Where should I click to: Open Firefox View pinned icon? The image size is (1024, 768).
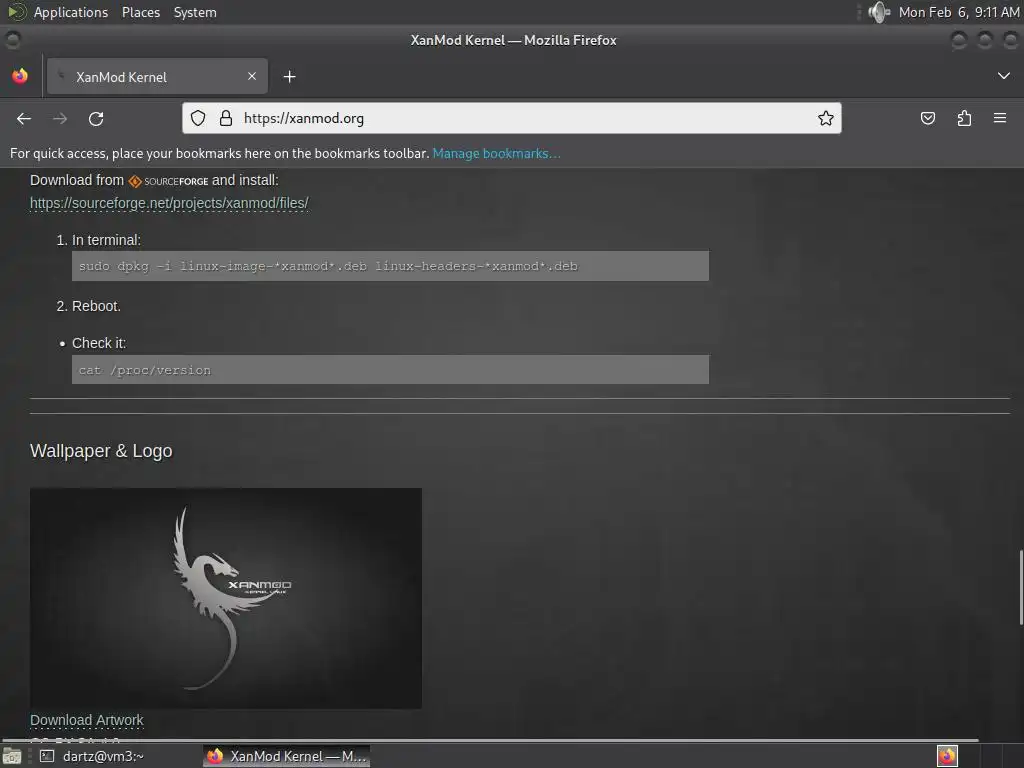pos(20,76)
